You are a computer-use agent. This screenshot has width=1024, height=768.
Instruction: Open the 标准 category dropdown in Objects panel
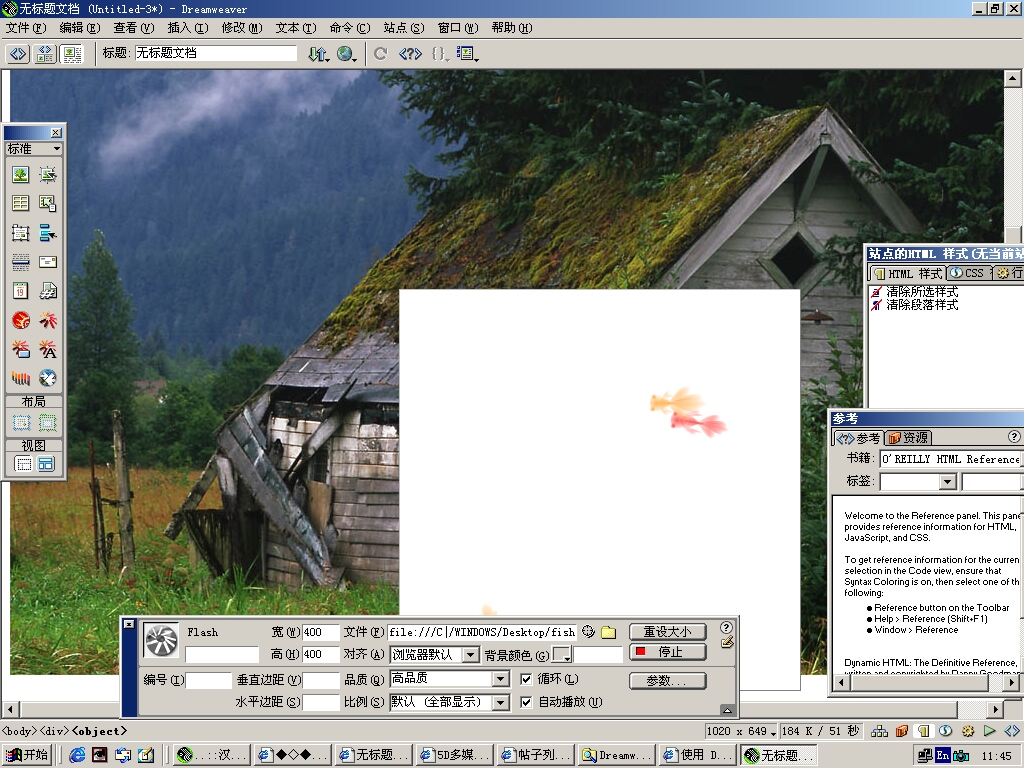point(34,149)
